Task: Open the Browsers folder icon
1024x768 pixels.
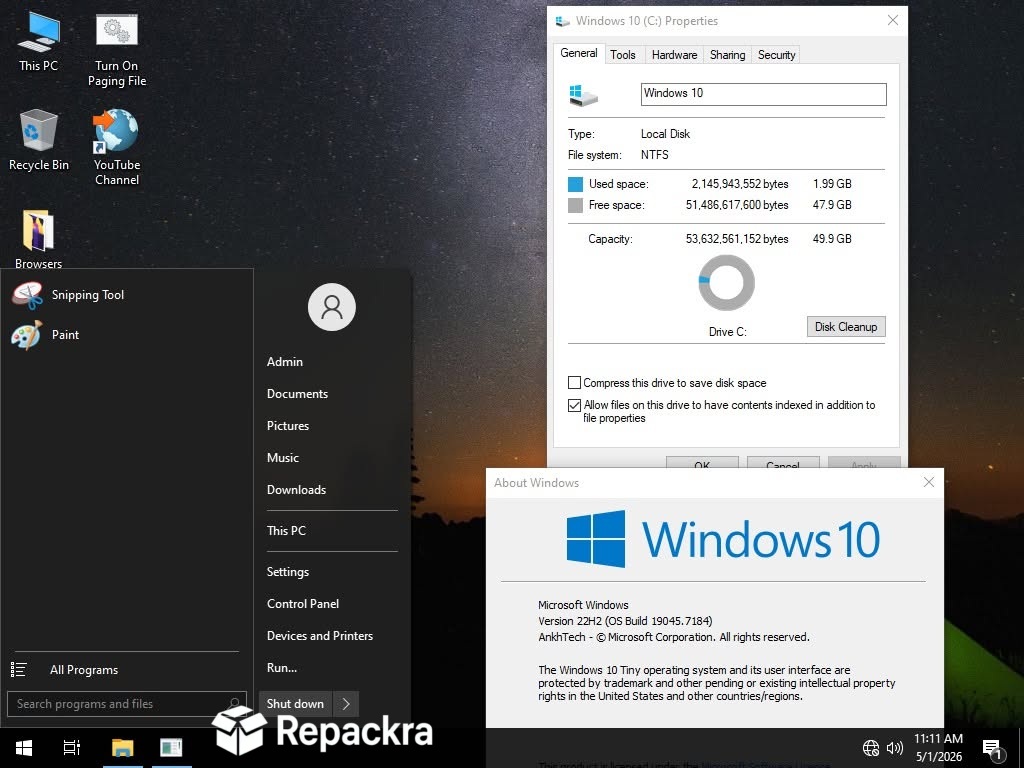Action: pos(39,238)
